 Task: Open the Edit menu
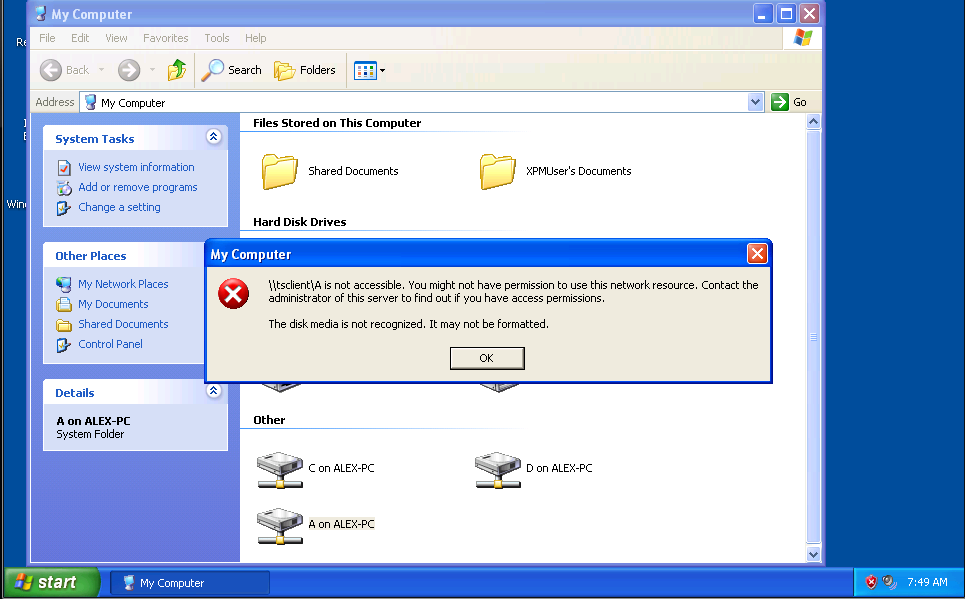tap(80, 38)
